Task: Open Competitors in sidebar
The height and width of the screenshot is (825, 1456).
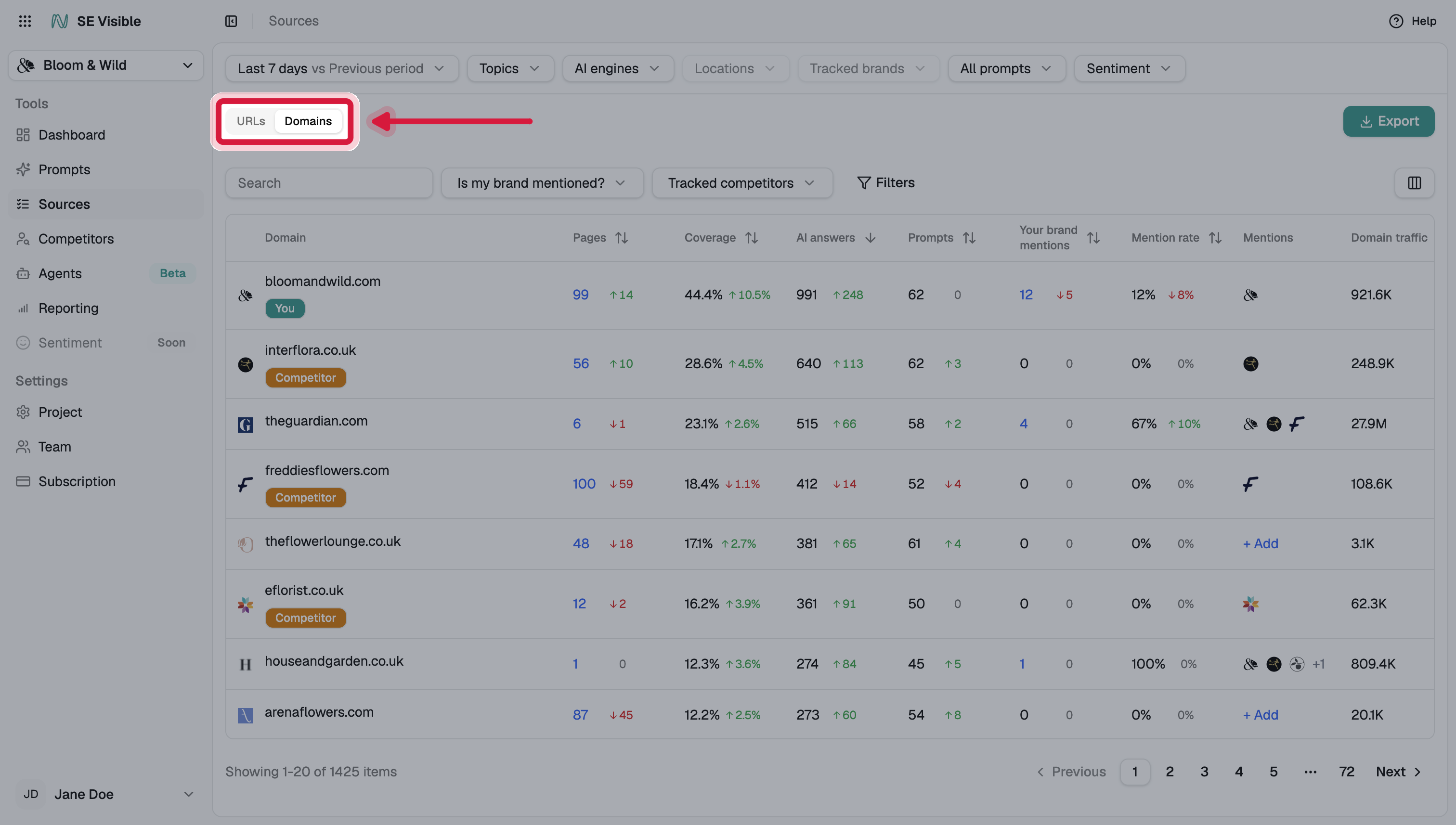Action: (105, 239)
